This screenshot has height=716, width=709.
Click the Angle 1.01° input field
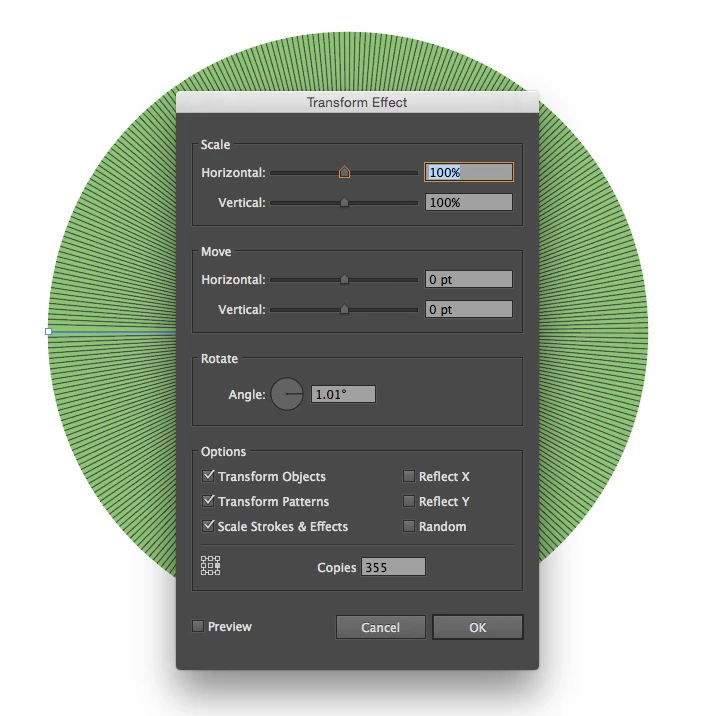343,394
